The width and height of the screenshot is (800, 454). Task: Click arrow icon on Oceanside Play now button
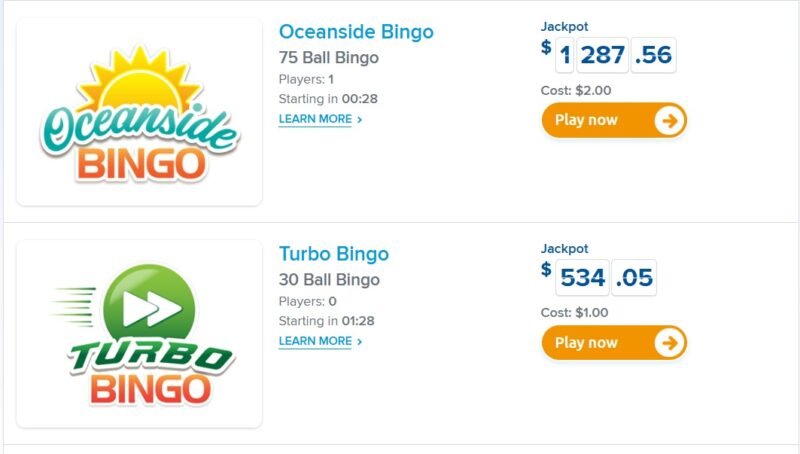[x=669, y=121]
